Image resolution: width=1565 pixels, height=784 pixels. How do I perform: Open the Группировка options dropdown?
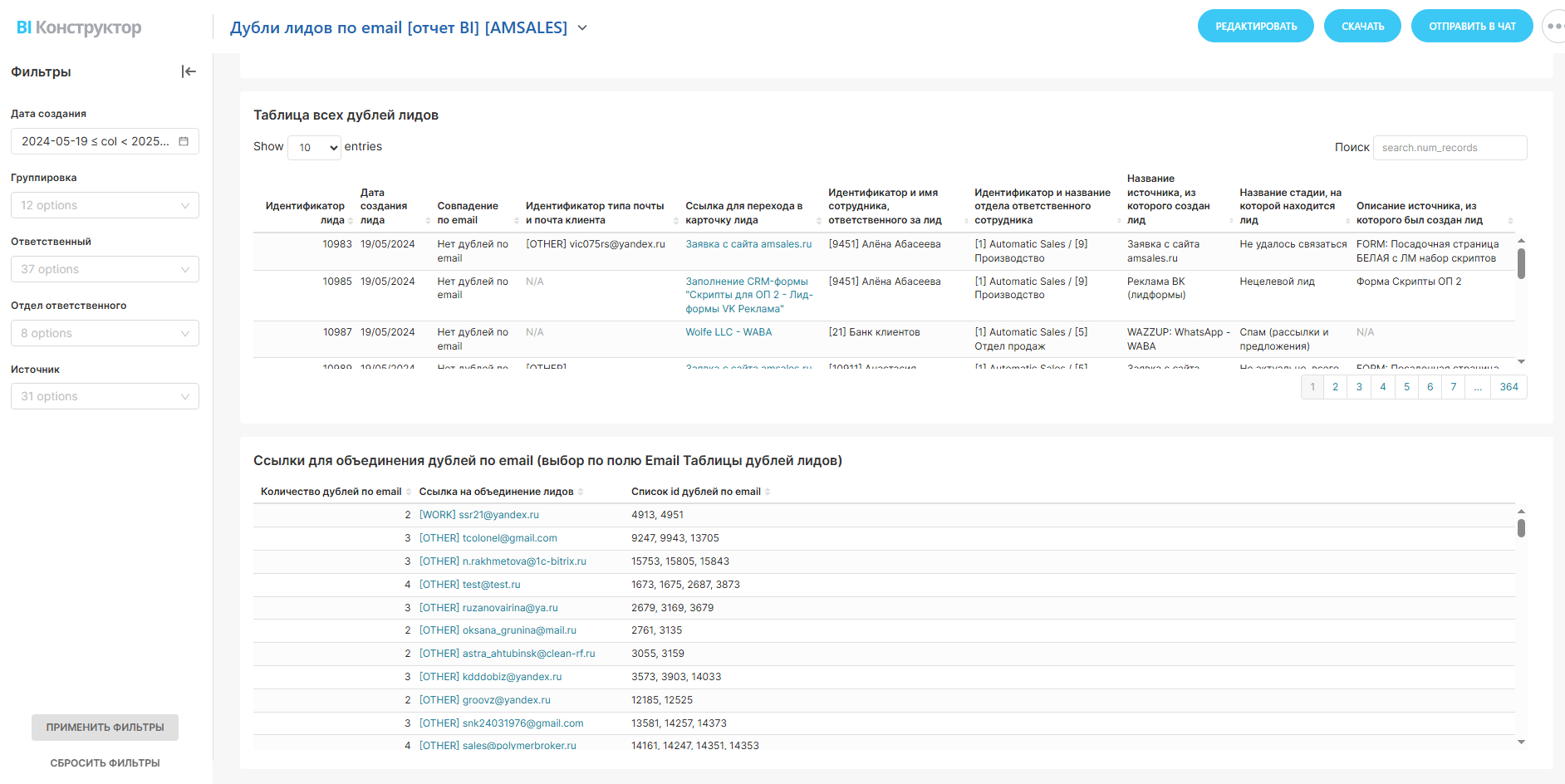point(105,205)
